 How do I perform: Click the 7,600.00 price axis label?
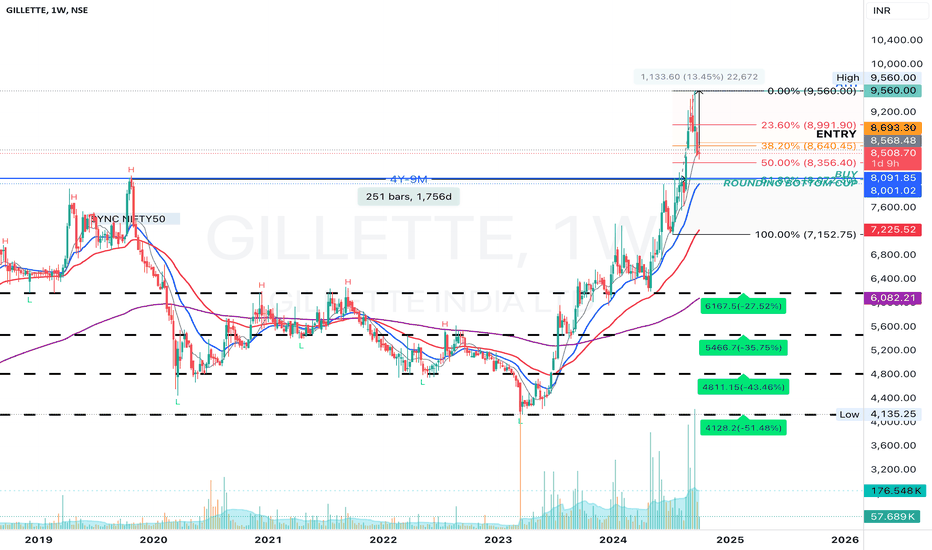pyautogui.click(x=893, y=207)
